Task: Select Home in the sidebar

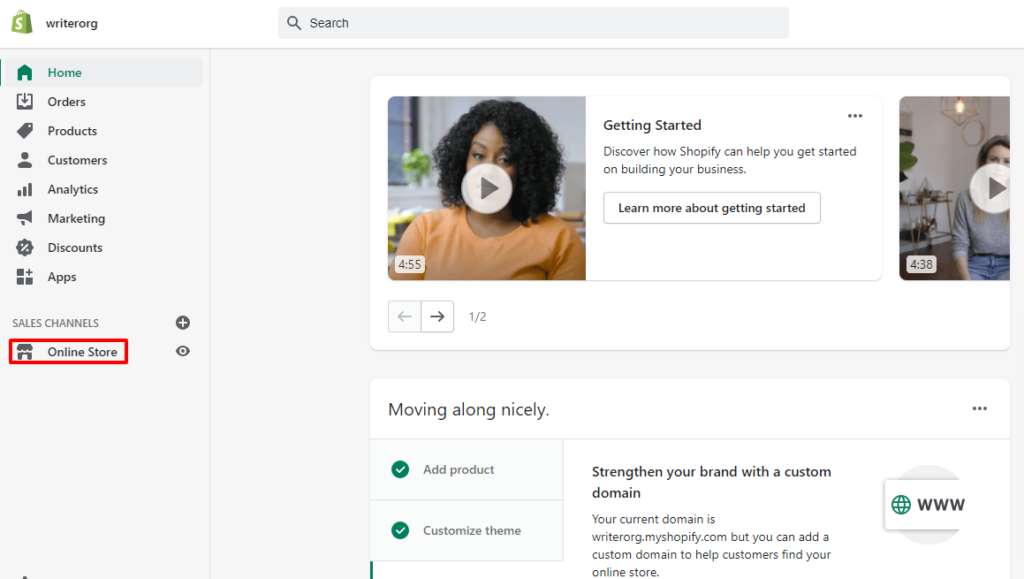Action: click(64, 73)
